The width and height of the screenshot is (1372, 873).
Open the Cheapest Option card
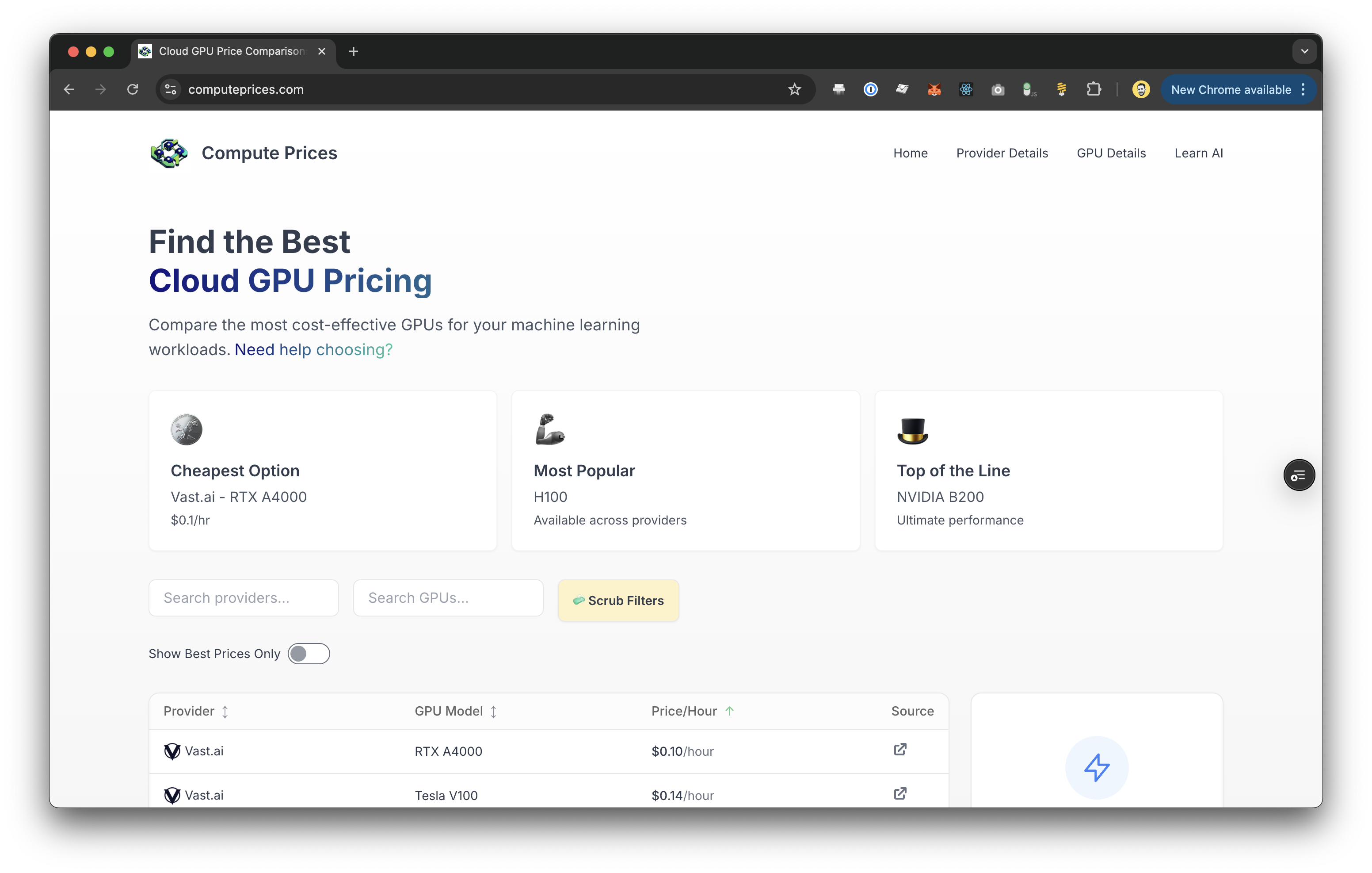[323, 471]
